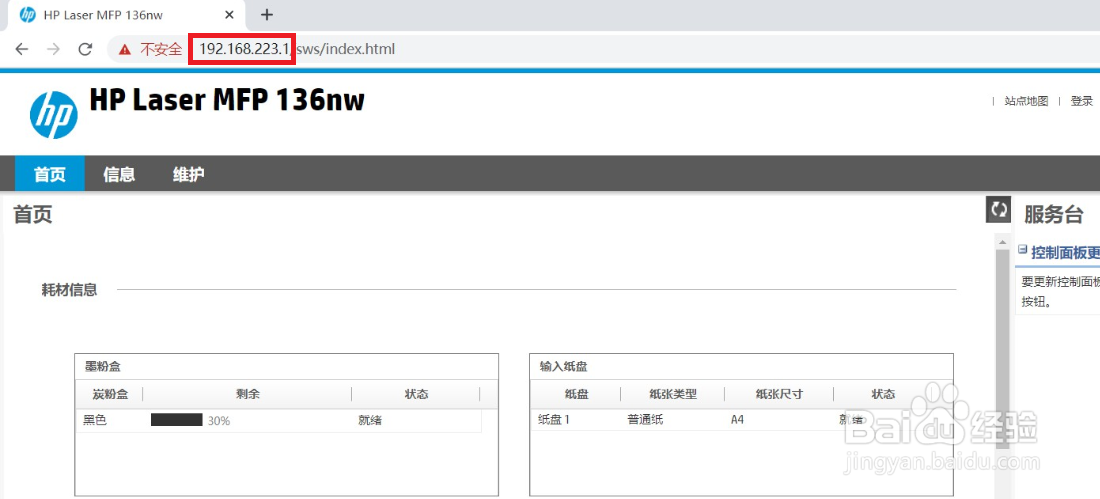Click the 纸张类型 column header
Viewport: 1100px width, 499px height.
pyautogui.click(x=673, y=394)
